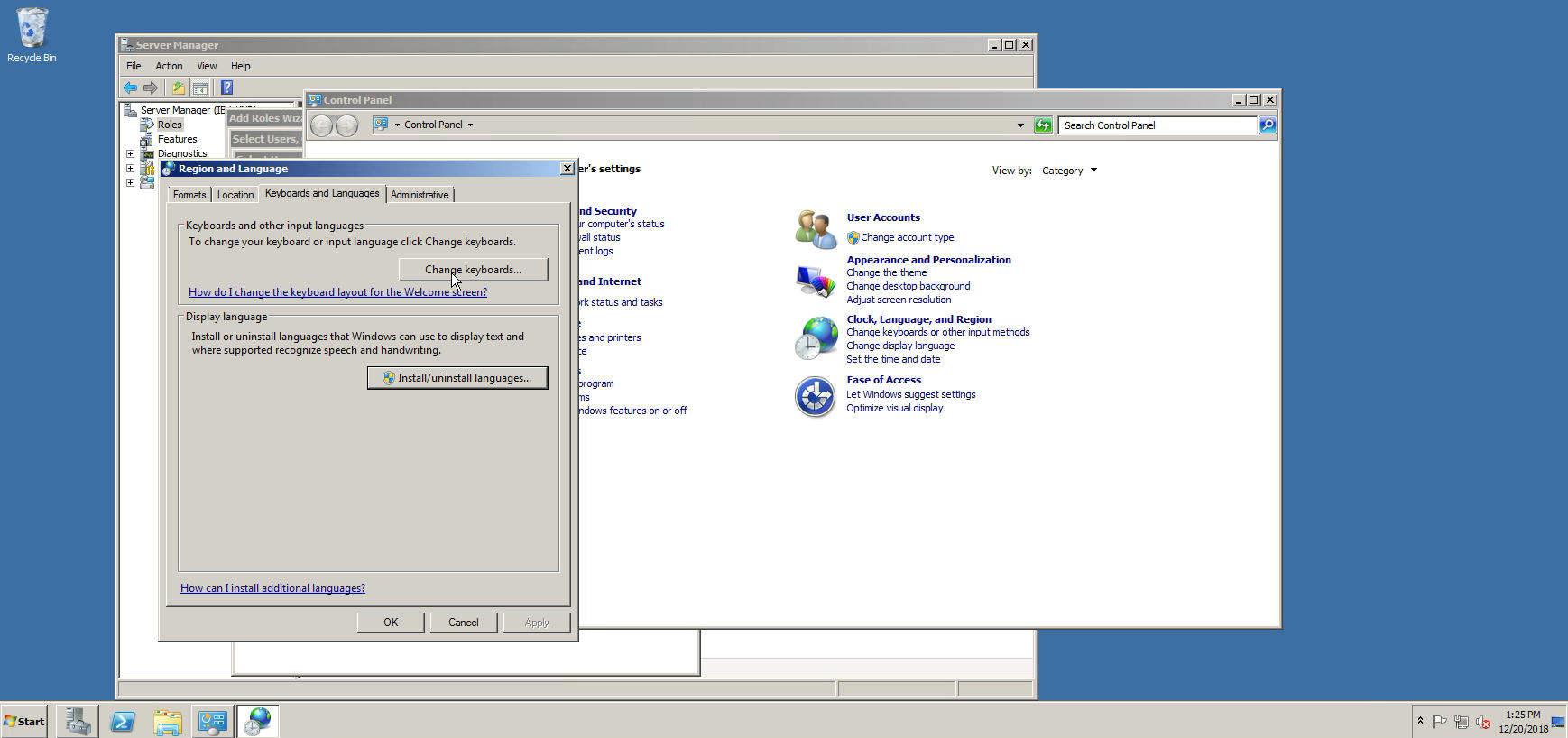Open the address bar history dropdown arrow

pos(1020,125)
